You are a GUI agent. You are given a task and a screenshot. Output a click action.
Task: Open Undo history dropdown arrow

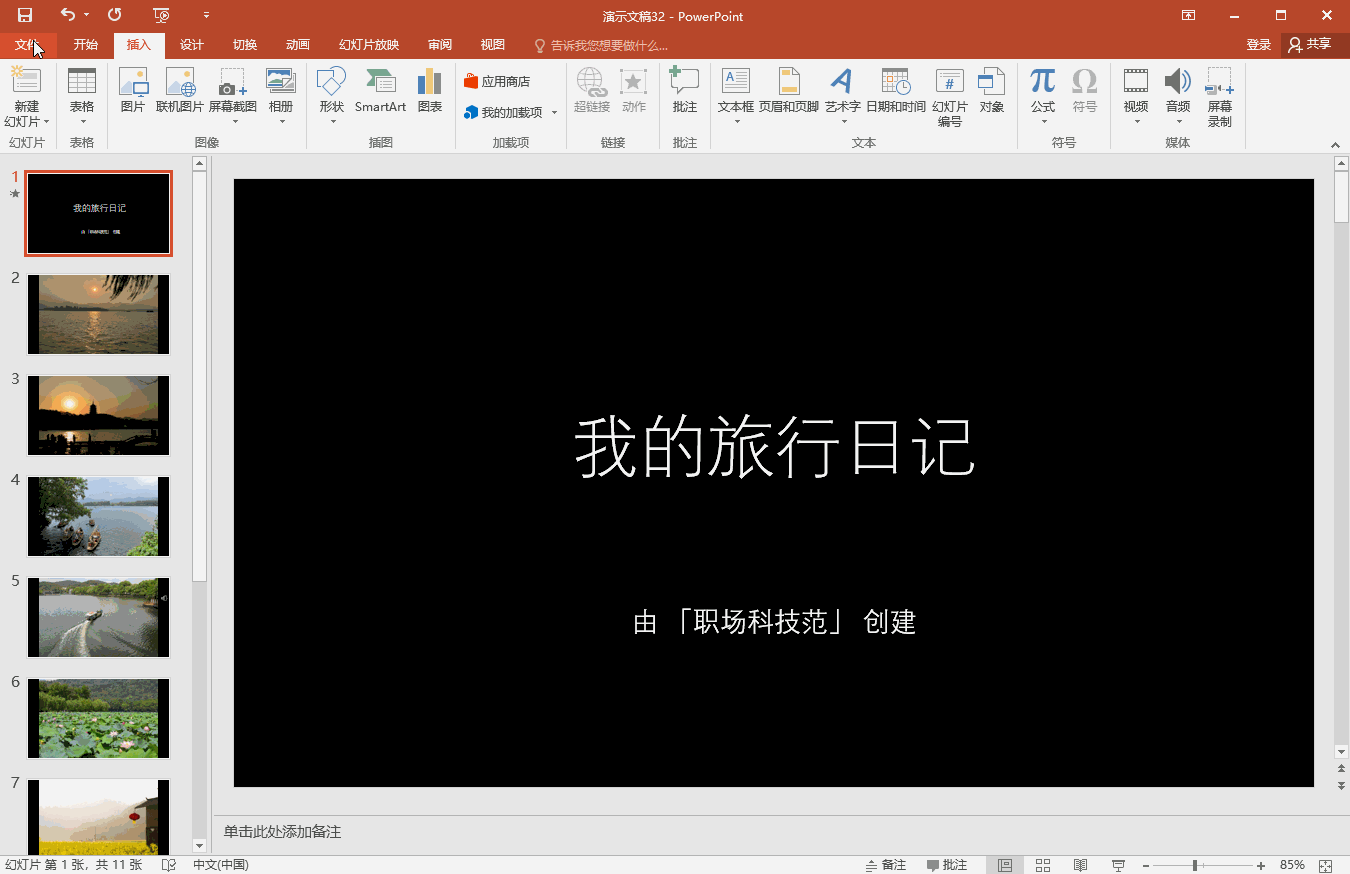tap(87, 15)
